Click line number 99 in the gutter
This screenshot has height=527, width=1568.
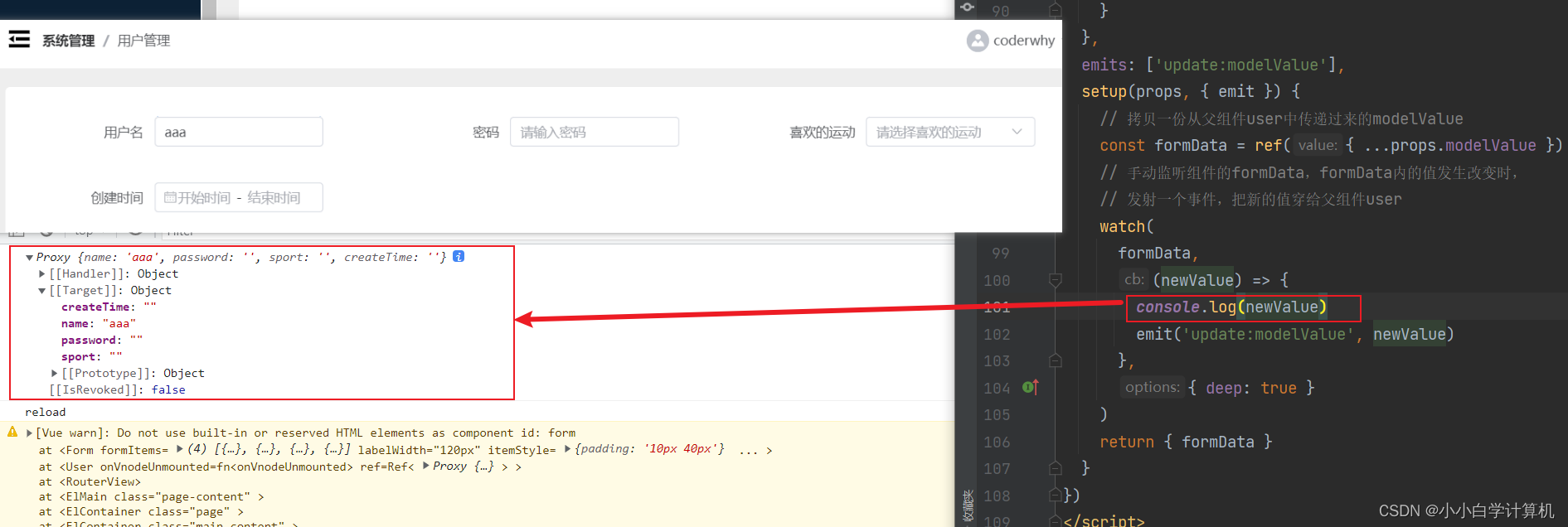[1001, 254]
